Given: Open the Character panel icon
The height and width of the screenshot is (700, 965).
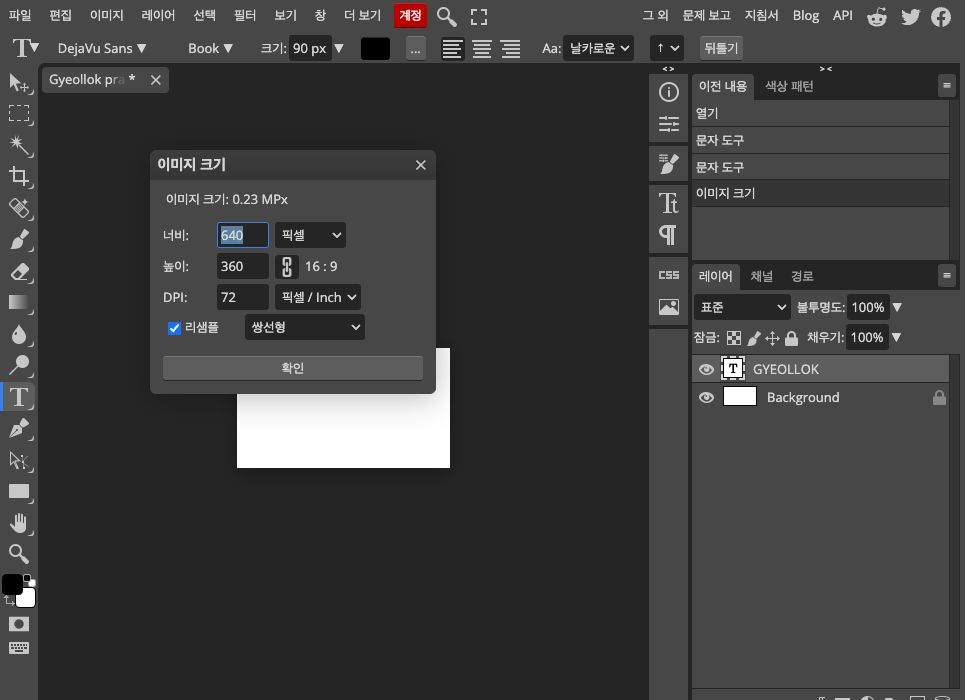Looking at the screenshot, I should [x=668, y=203].
